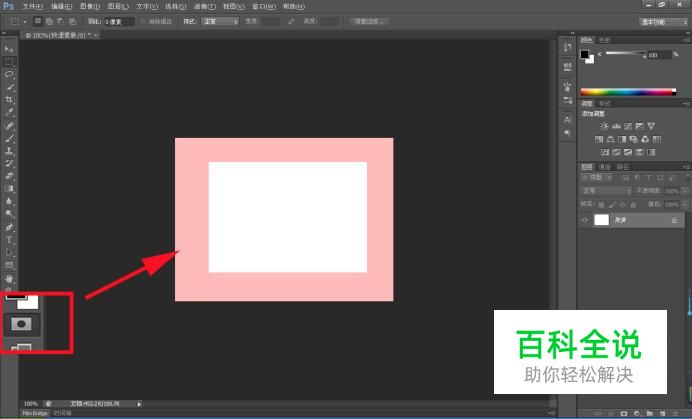
Task: Select the Type tool
Action: [x=9, y=240]
